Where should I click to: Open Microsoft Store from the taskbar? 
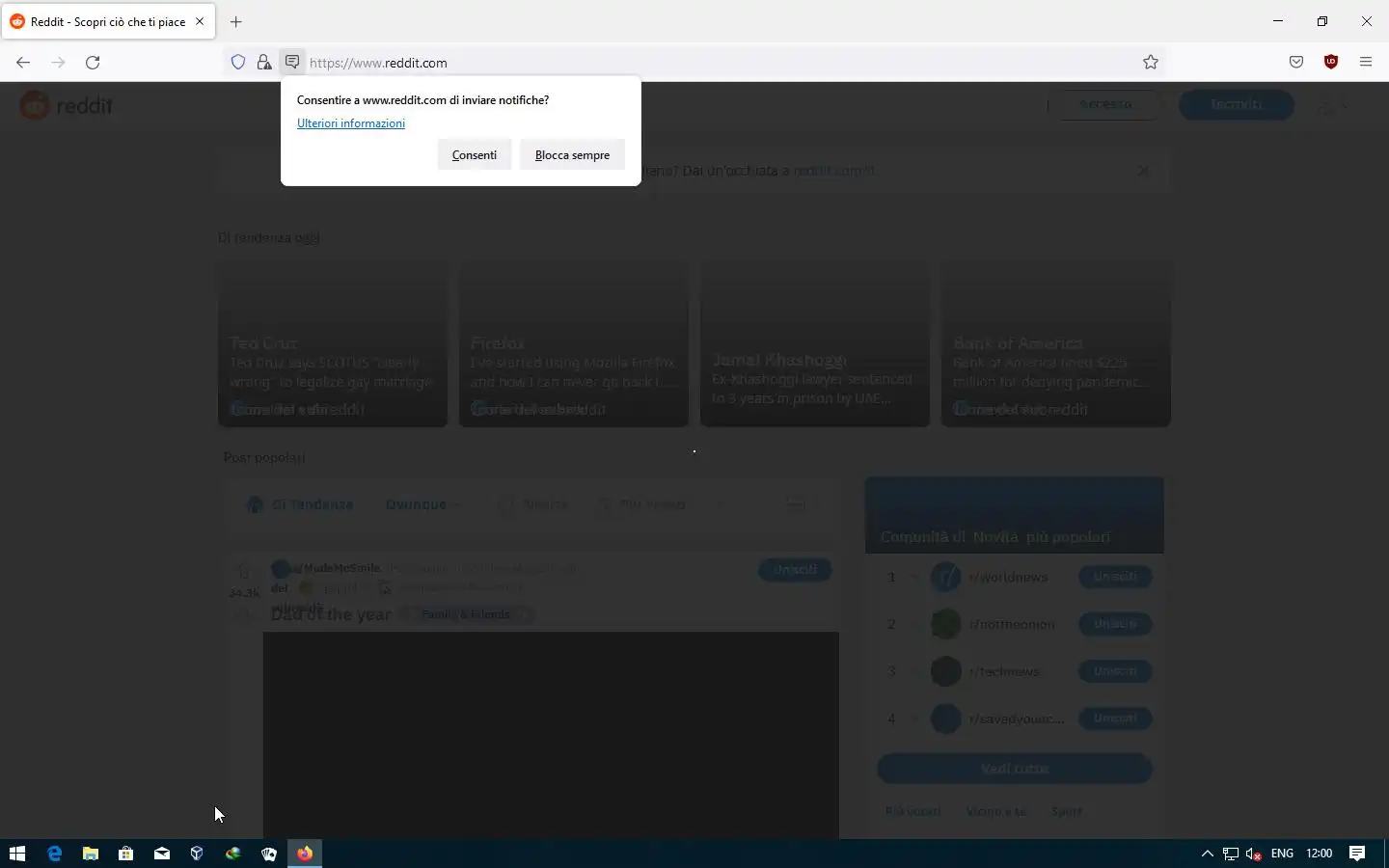[125, 854]
